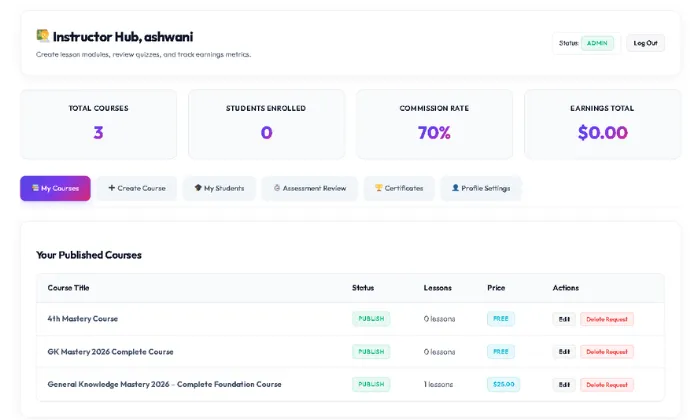
Task: Click FREE price badge of GK Mastery 2026 Complete Course
Action: pyautogui.click(x=500, y=352)
